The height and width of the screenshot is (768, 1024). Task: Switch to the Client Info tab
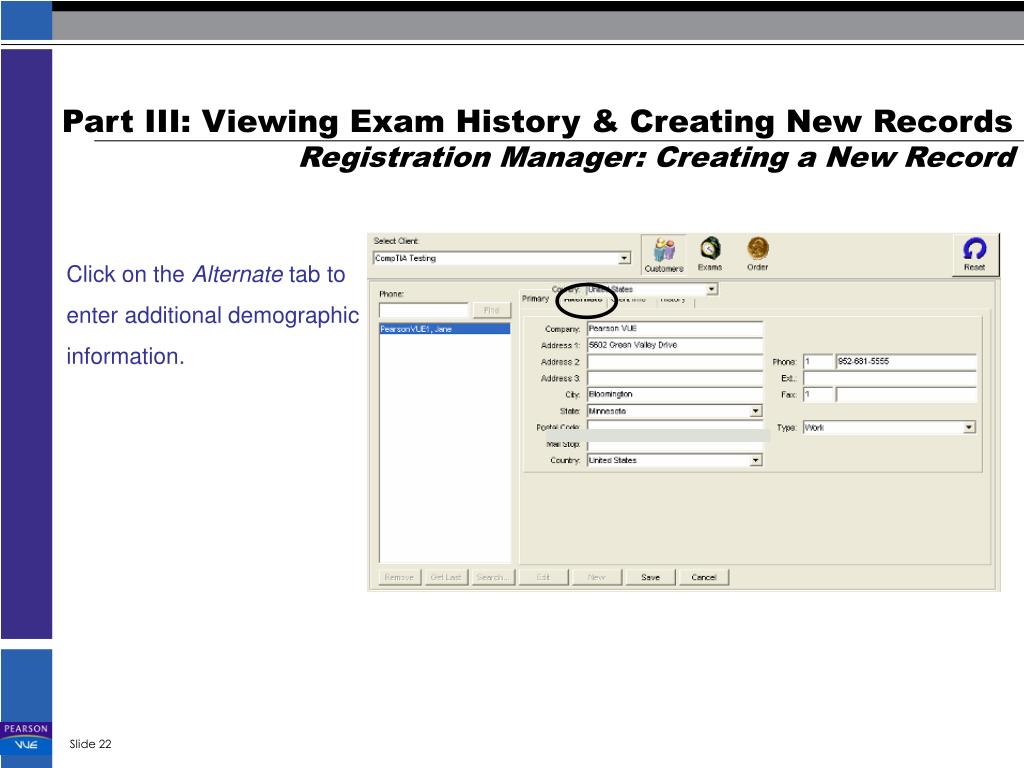pos(630,299)
